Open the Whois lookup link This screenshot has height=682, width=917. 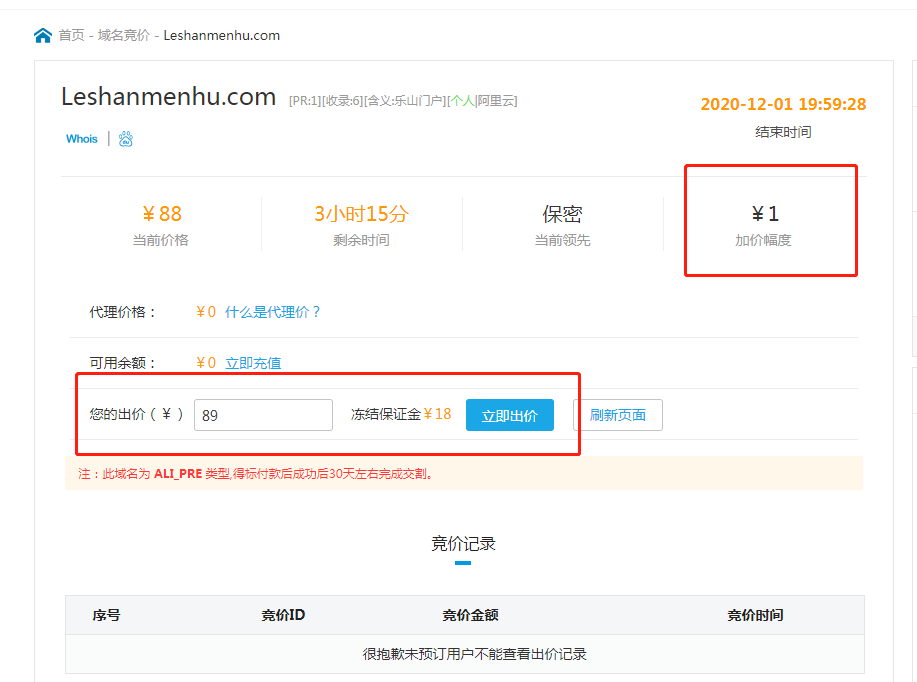click(82, 139)
